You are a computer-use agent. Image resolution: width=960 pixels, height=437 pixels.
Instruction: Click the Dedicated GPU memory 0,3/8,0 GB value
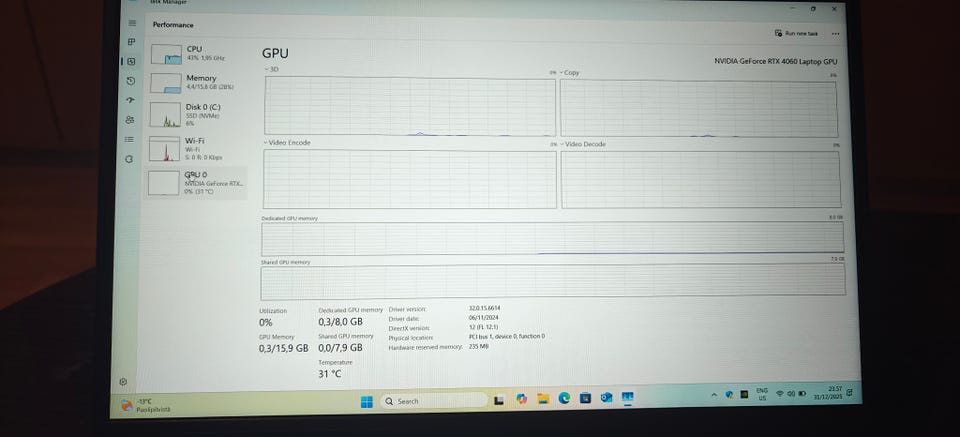(340, 322)
